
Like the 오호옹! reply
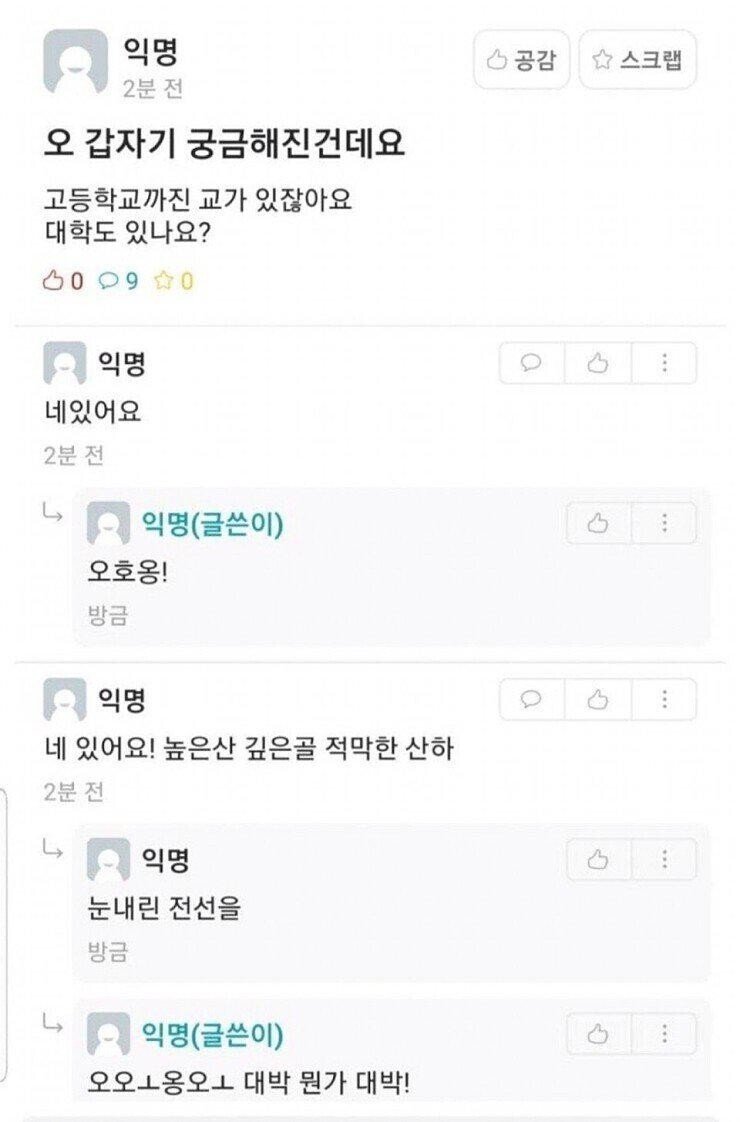[x=598, y=523]
